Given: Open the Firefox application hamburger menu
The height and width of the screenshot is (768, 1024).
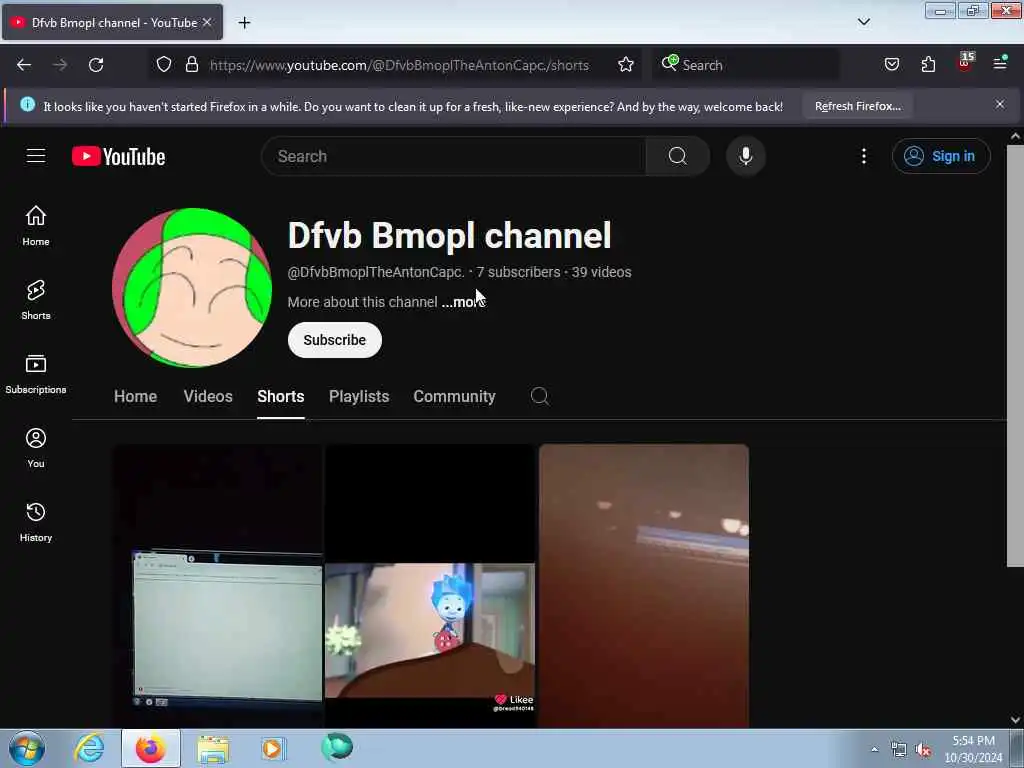Looking at the screenshot, I should pos(1000,63).
